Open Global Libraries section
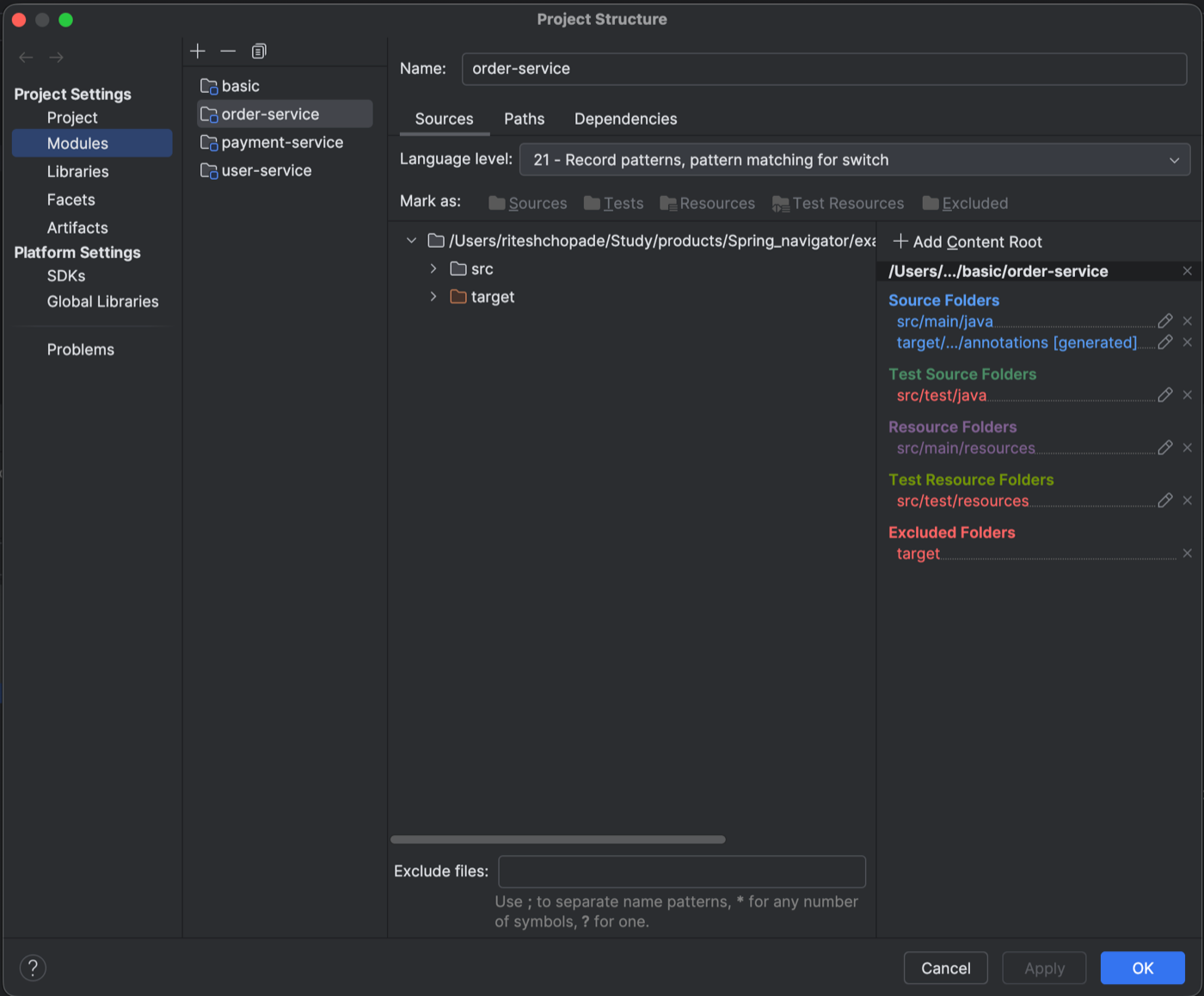 [x=103, y=302]
